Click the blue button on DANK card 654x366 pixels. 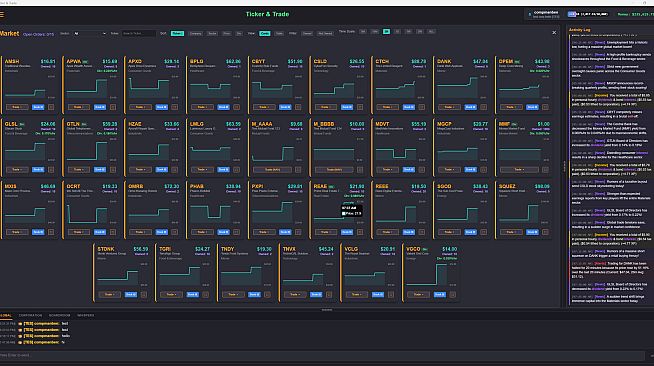click(470, 107)
